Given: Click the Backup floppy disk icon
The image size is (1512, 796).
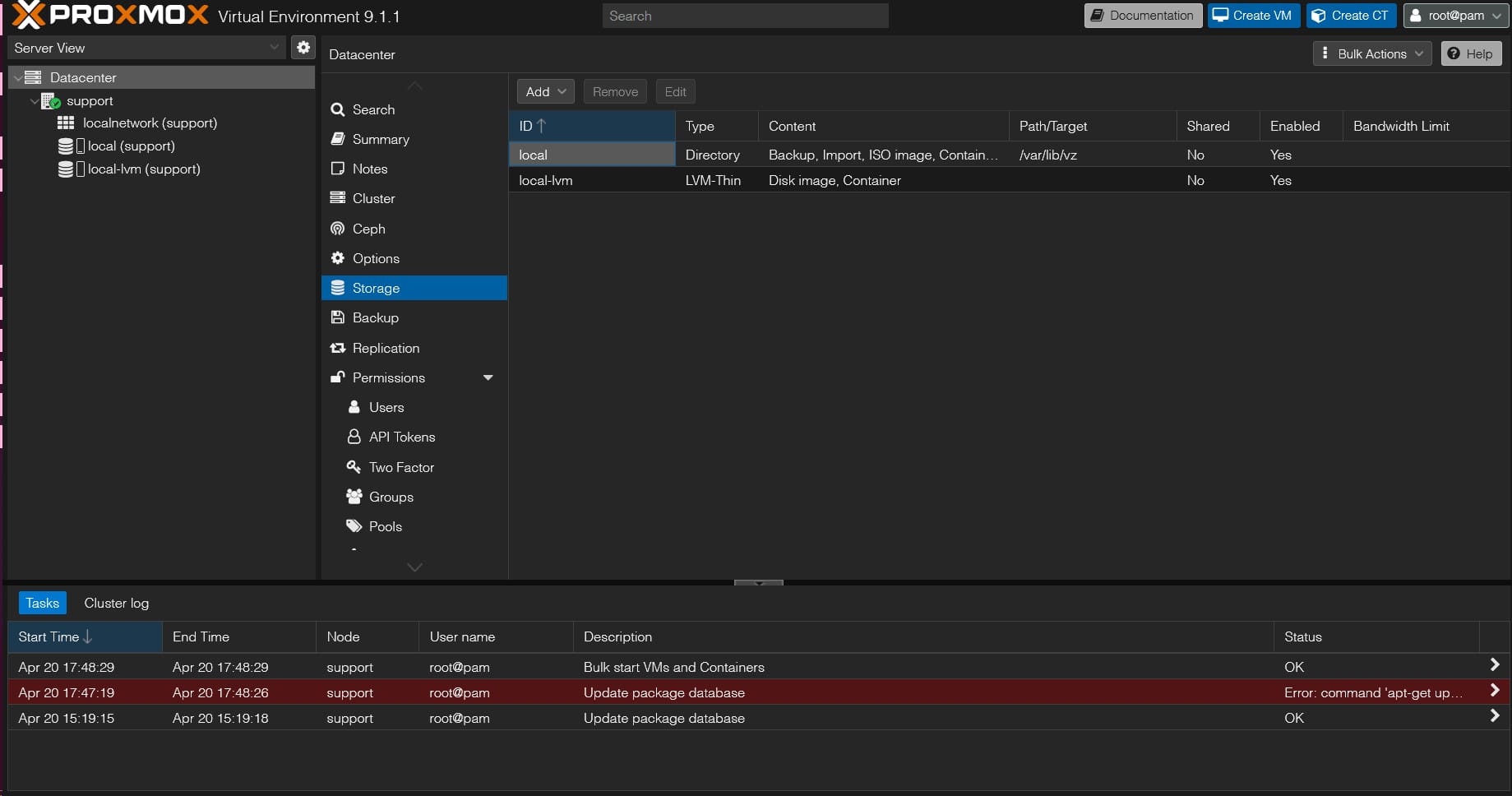Looking at the screenshot, I should [x=337, y=317].
